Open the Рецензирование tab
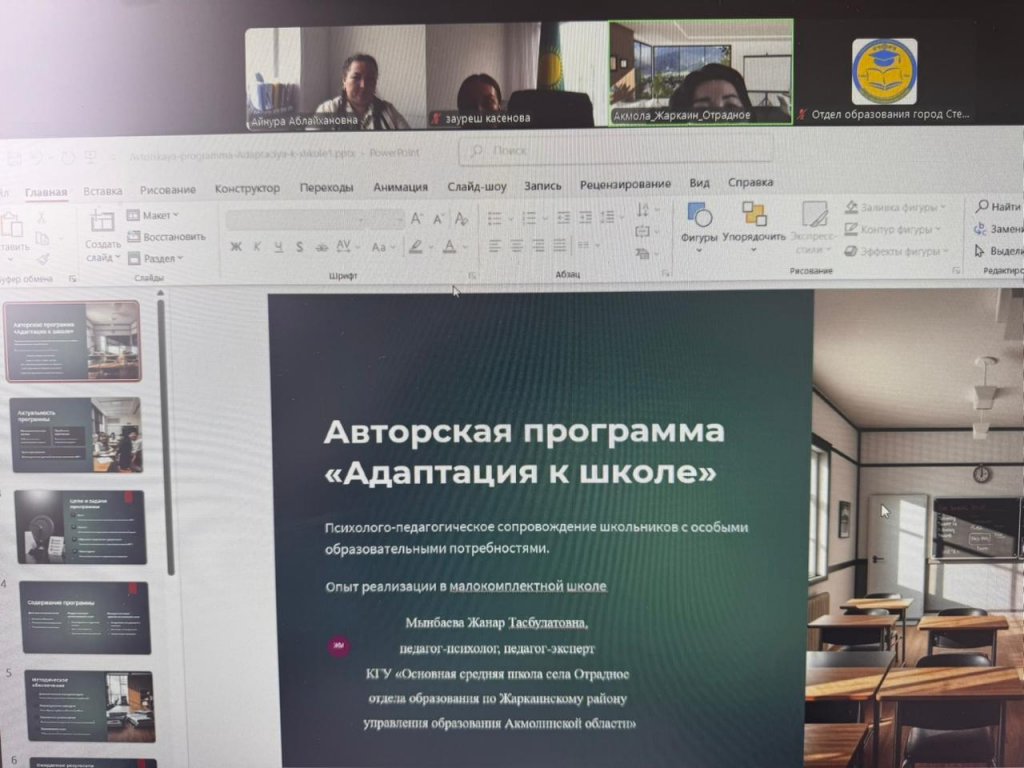The width and height of the screenshot is (1024, 768). 626,184
